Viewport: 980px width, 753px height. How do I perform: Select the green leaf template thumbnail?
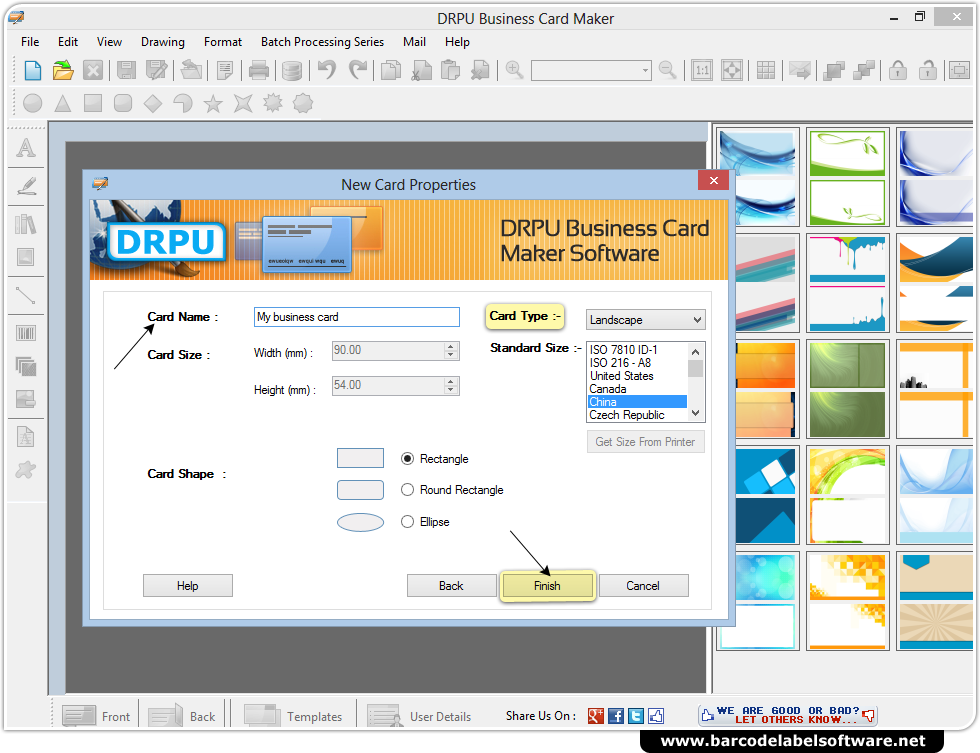tap(848, 177)
